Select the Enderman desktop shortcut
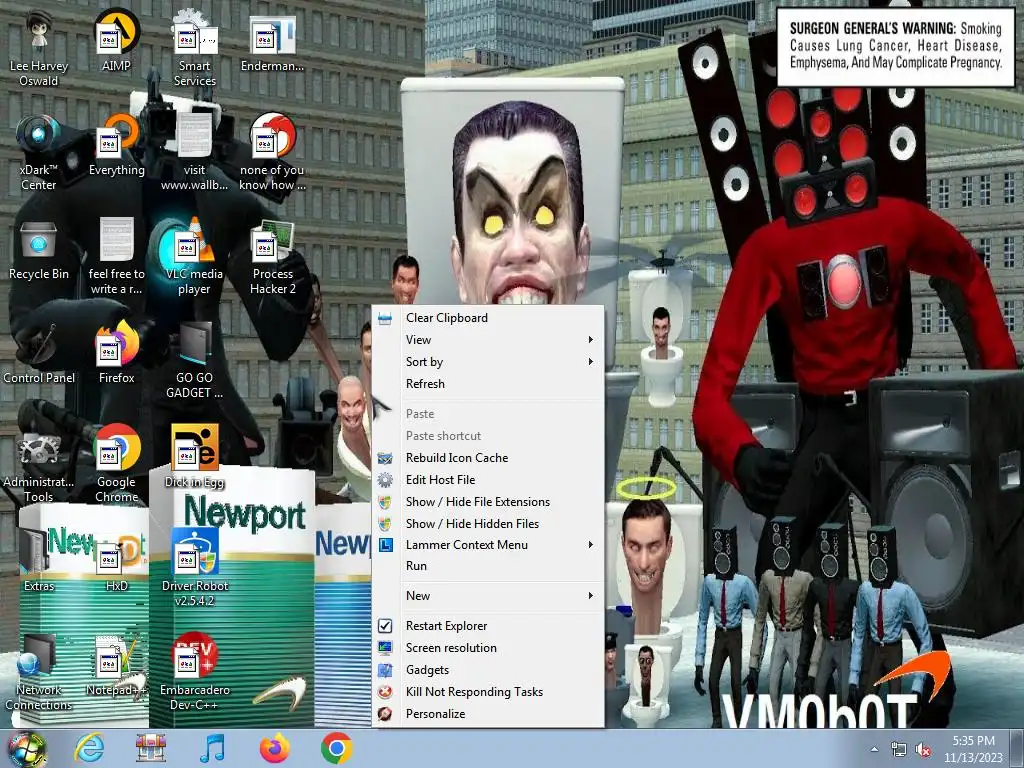The height and width of the screenshot is (768, 1024). (x=272, y=42)
